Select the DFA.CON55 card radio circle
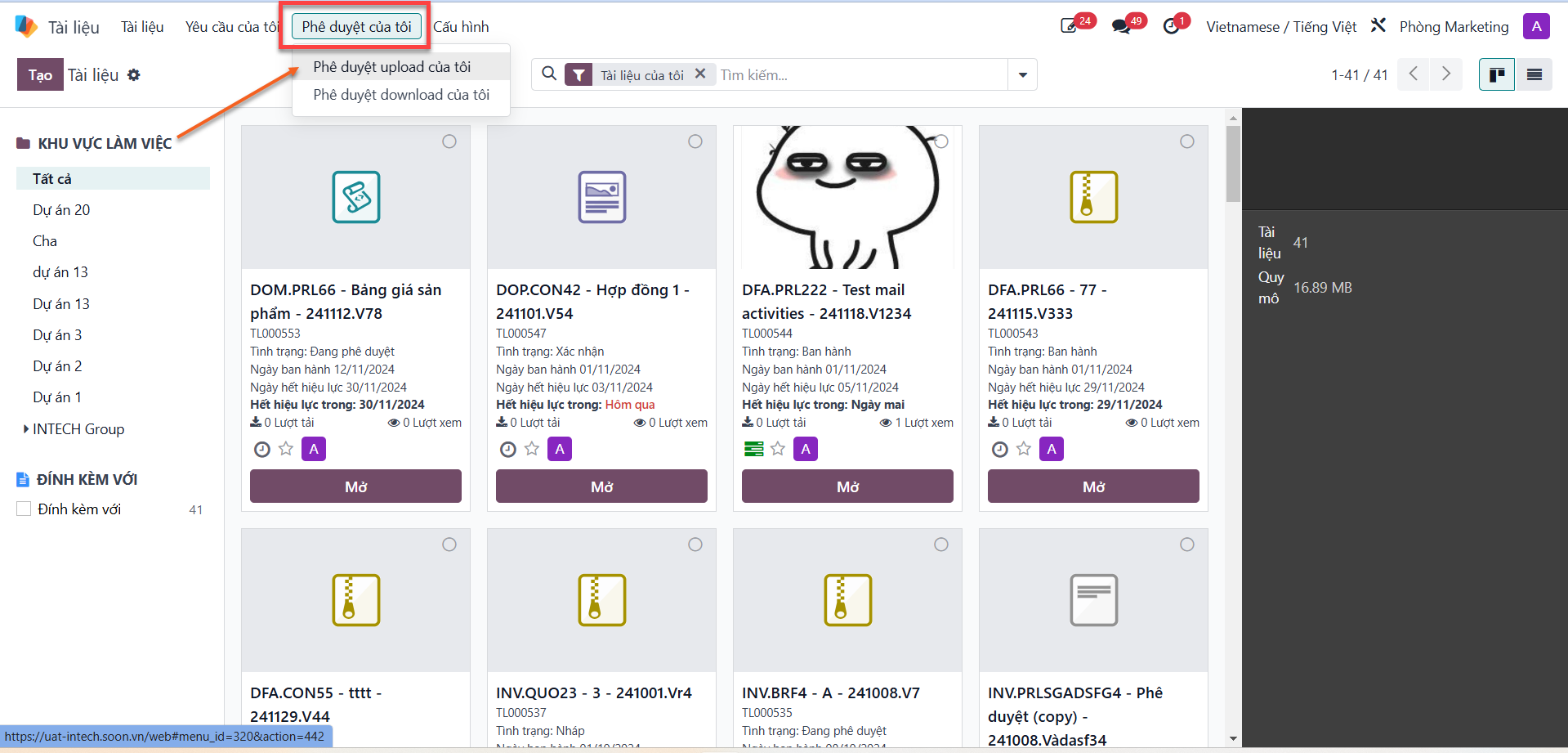The width and height of the screenshot is (1568, 753). click(x=449, y=545)
